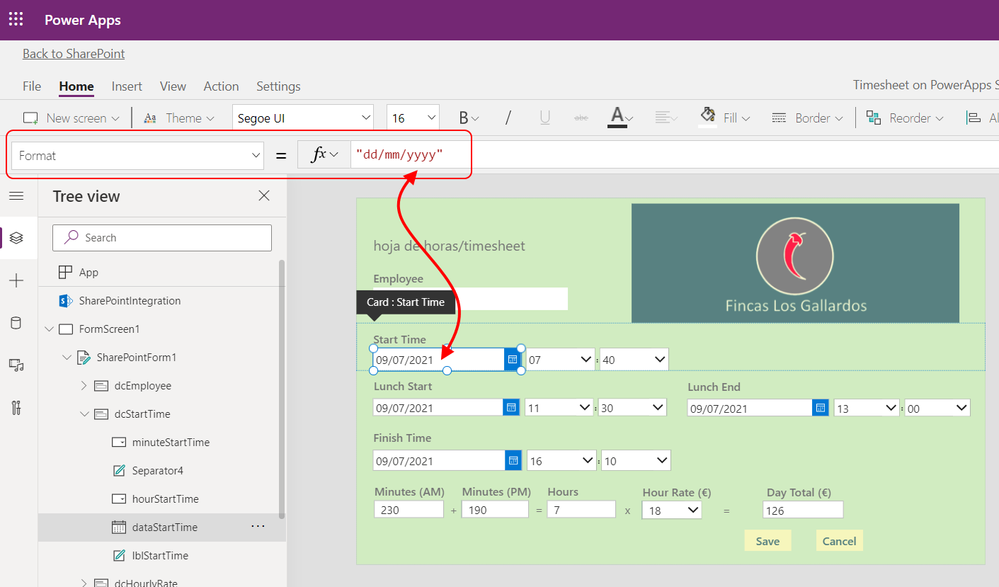999x587 pixels.
Task: Open the Fill color picker
Action: point(725,118)
